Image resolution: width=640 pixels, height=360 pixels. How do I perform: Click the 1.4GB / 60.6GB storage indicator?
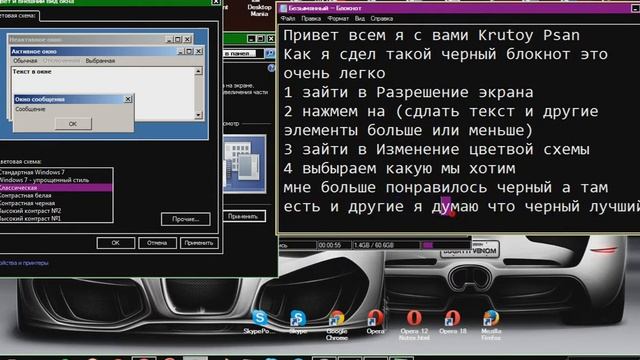click(373, 245)
